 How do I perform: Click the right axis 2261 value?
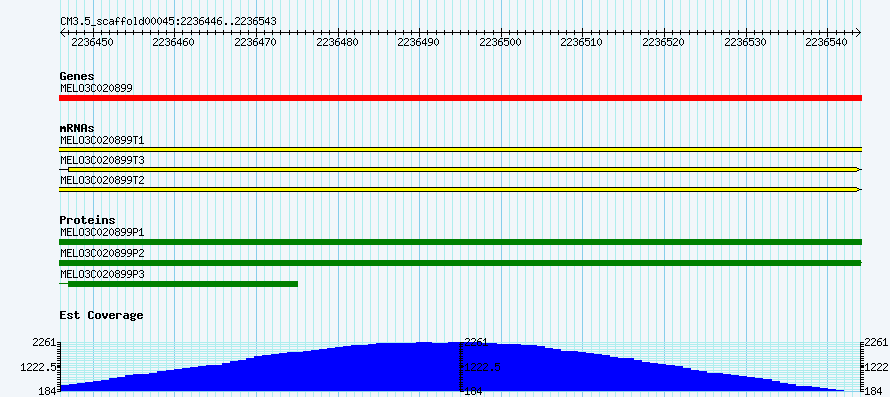pyautogui.click(x=877, y=342)
